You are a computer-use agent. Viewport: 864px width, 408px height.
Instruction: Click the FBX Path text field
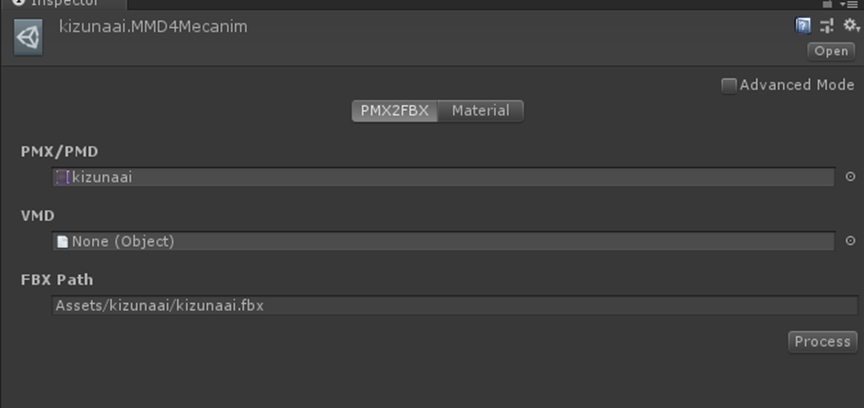coord(455,306)
